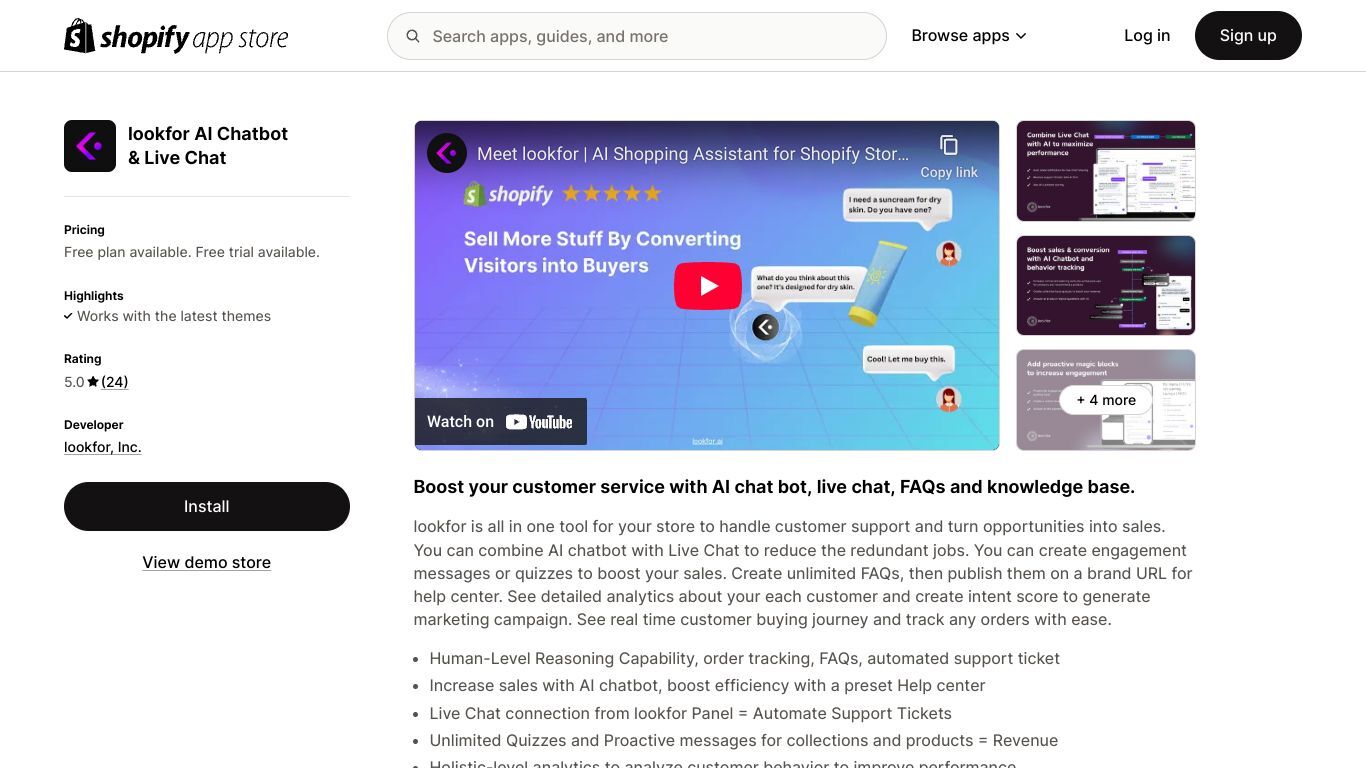This screenshot has height=768, width=1366.
Task: Click the Copy link icon on video
Action: [x=949, y=146]
